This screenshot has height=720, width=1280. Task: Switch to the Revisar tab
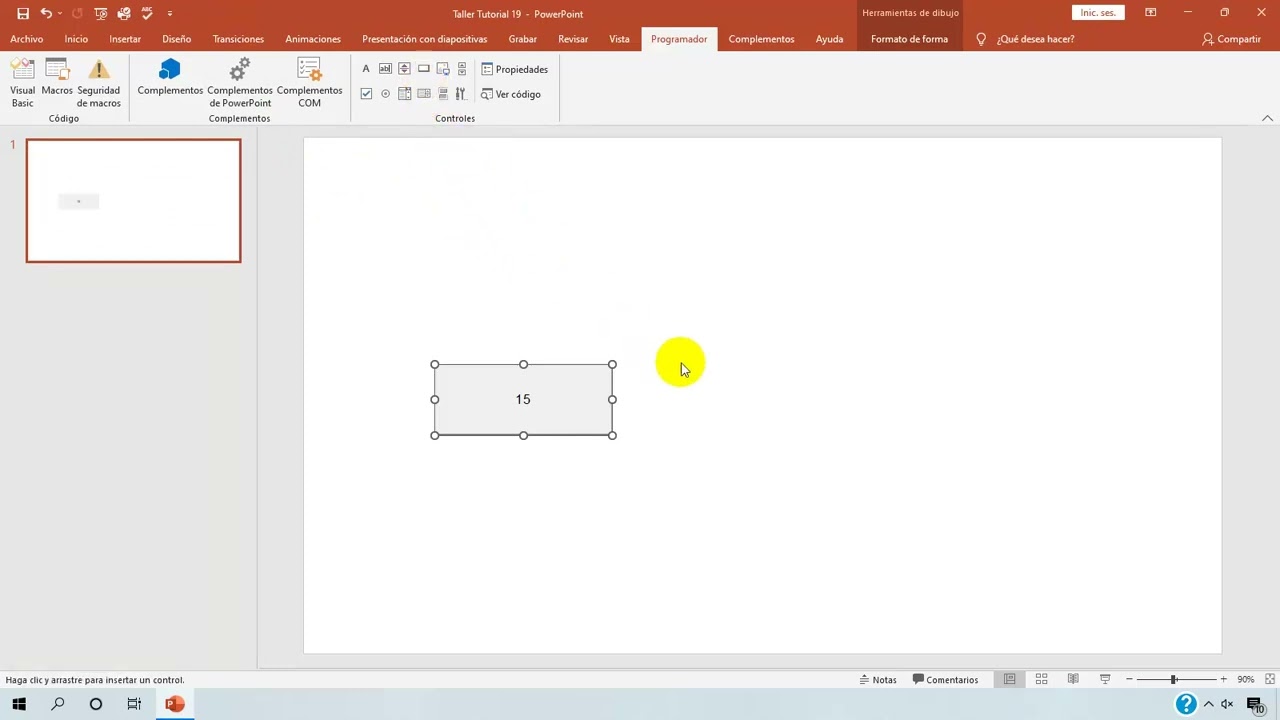(x=573, y=39)
